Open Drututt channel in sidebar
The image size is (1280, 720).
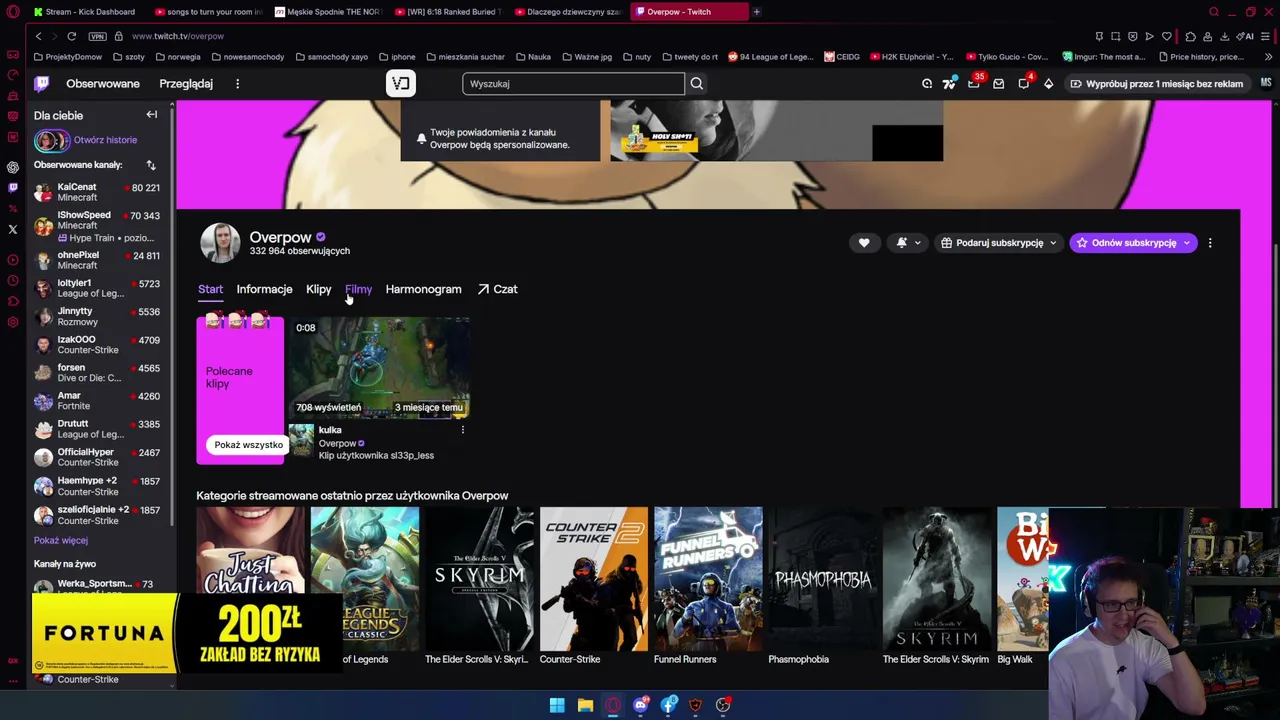coord(97,429)
